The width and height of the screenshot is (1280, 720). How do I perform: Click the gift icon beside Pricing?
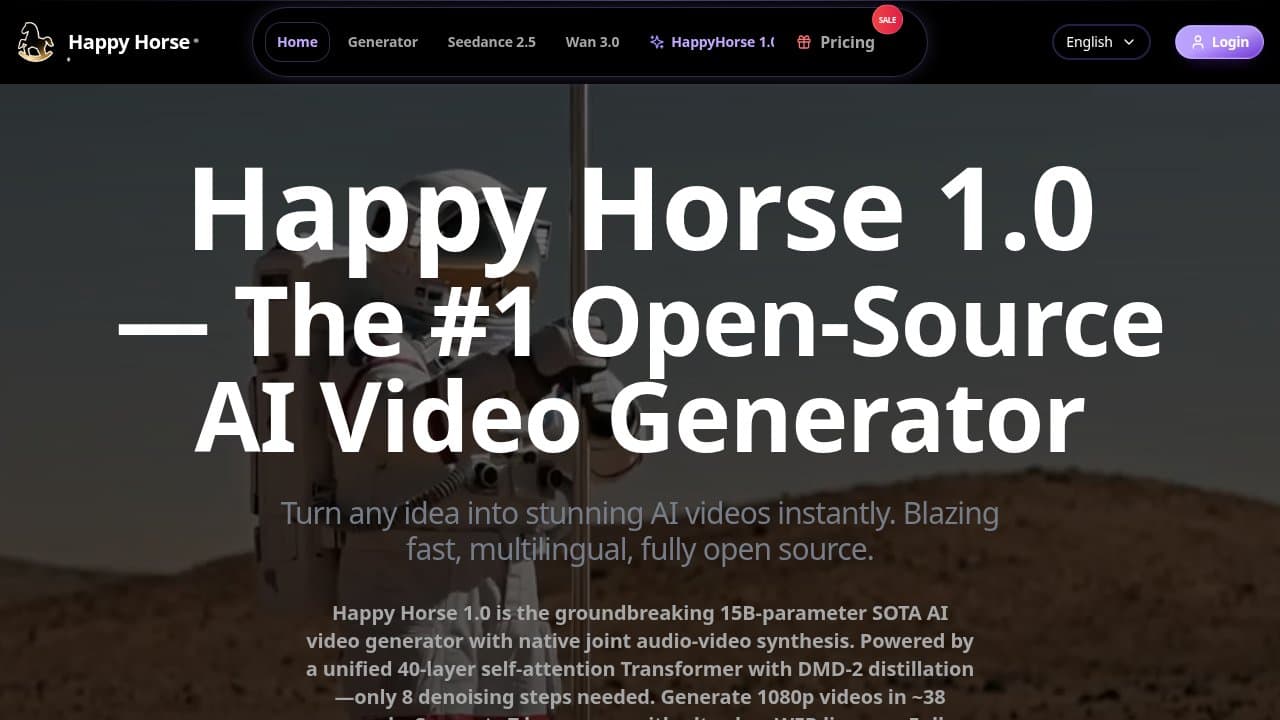click(804, 42)
